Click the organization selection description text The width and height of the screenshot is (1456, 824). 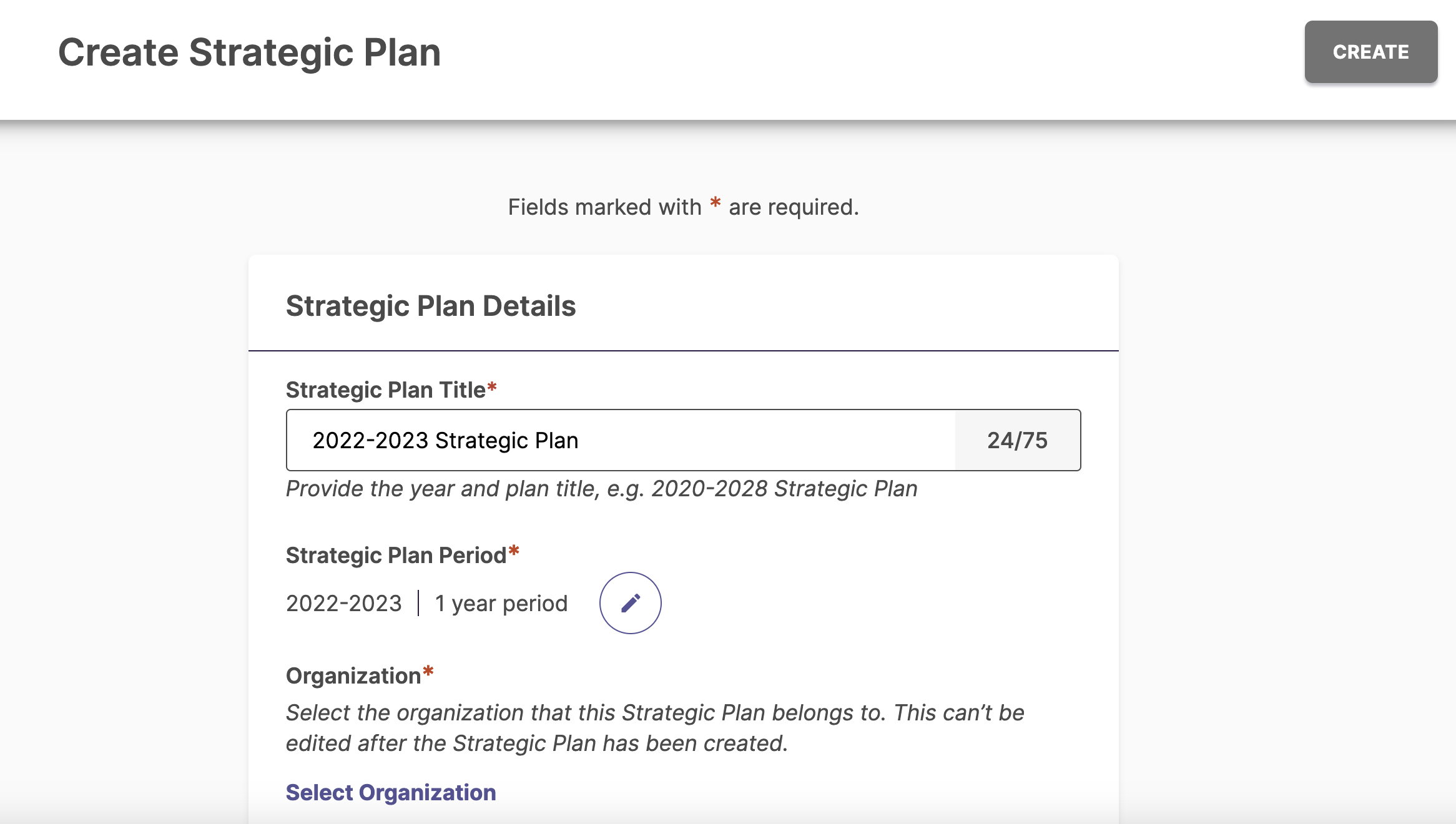pos(655,728)
